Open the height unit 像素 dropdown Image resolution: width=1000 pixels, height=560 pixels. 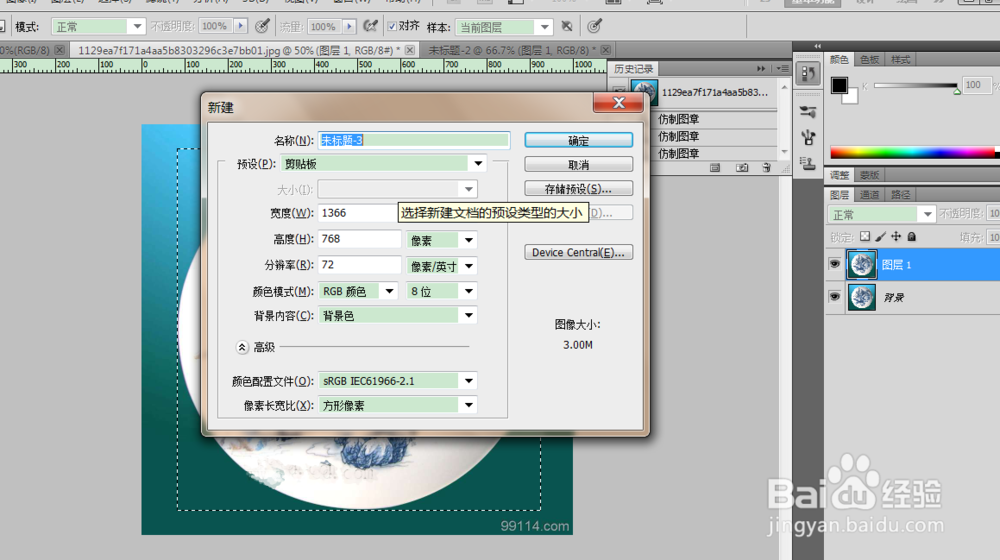(469, 240)
